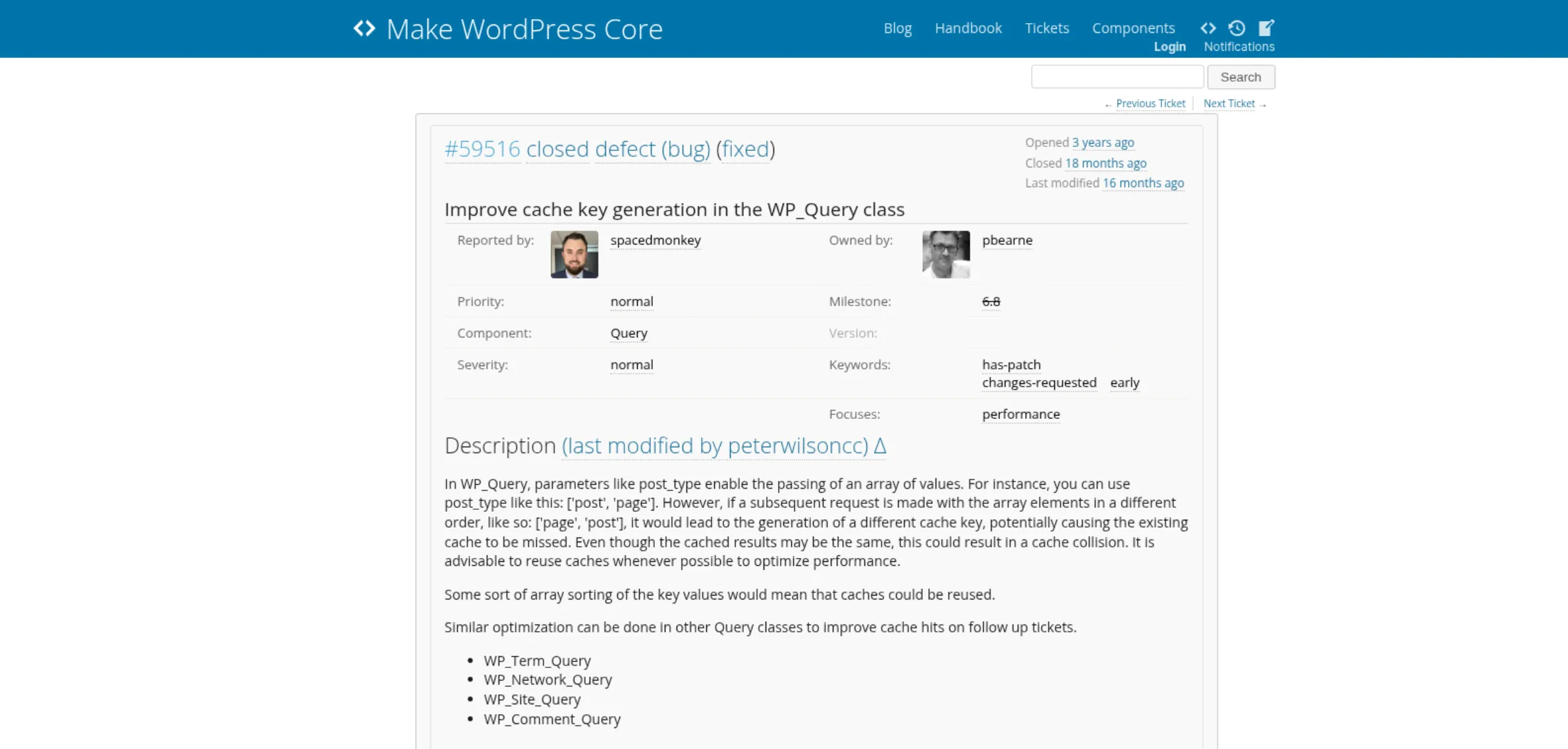Click the 'Description' heading word
Viewport: 1568px width, 749px height.
click(500, 445)
